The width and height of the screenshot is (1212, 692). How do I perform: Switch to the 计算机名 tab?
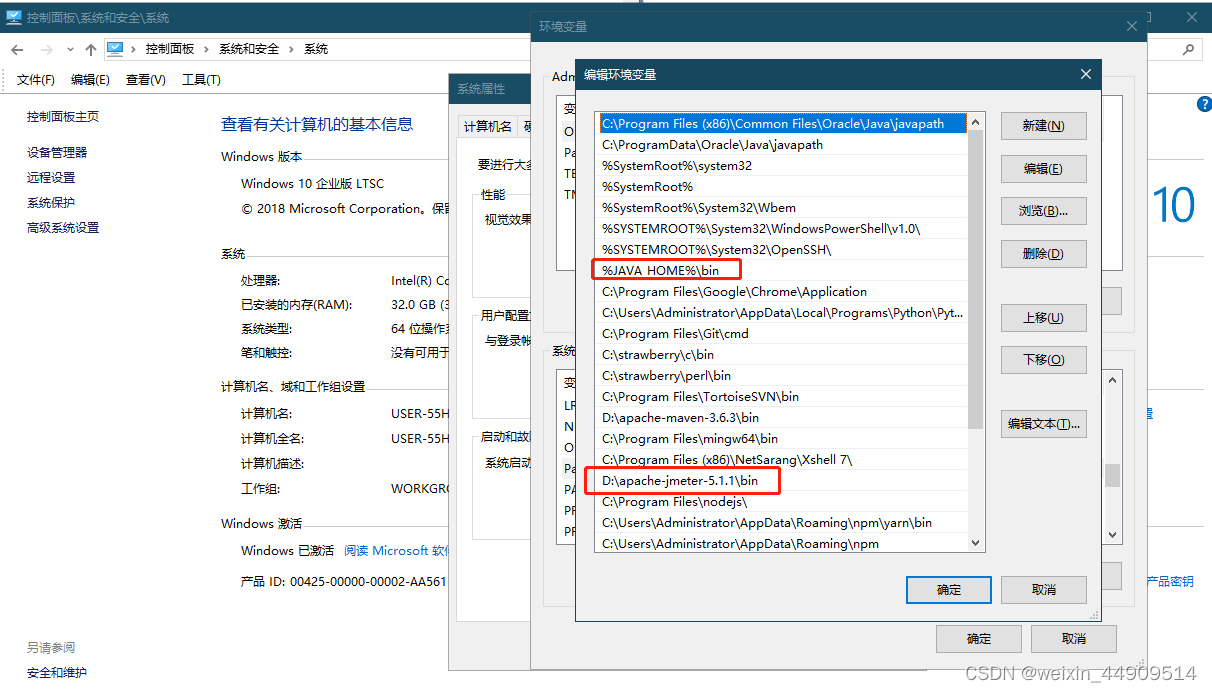(x=488, y=126)
